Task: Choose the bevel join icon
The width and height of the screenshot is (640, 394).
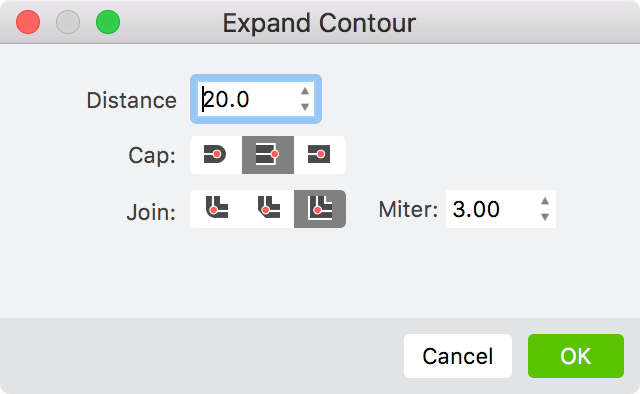Action: pyautogui.click(x=268, y=209)
